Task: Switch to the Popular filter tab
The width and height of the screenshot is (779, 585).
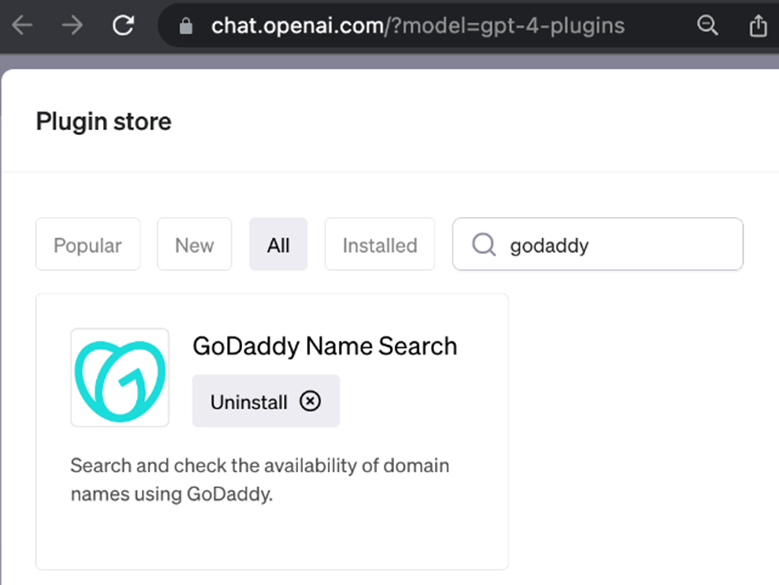Action: click(x=88, y=245)
